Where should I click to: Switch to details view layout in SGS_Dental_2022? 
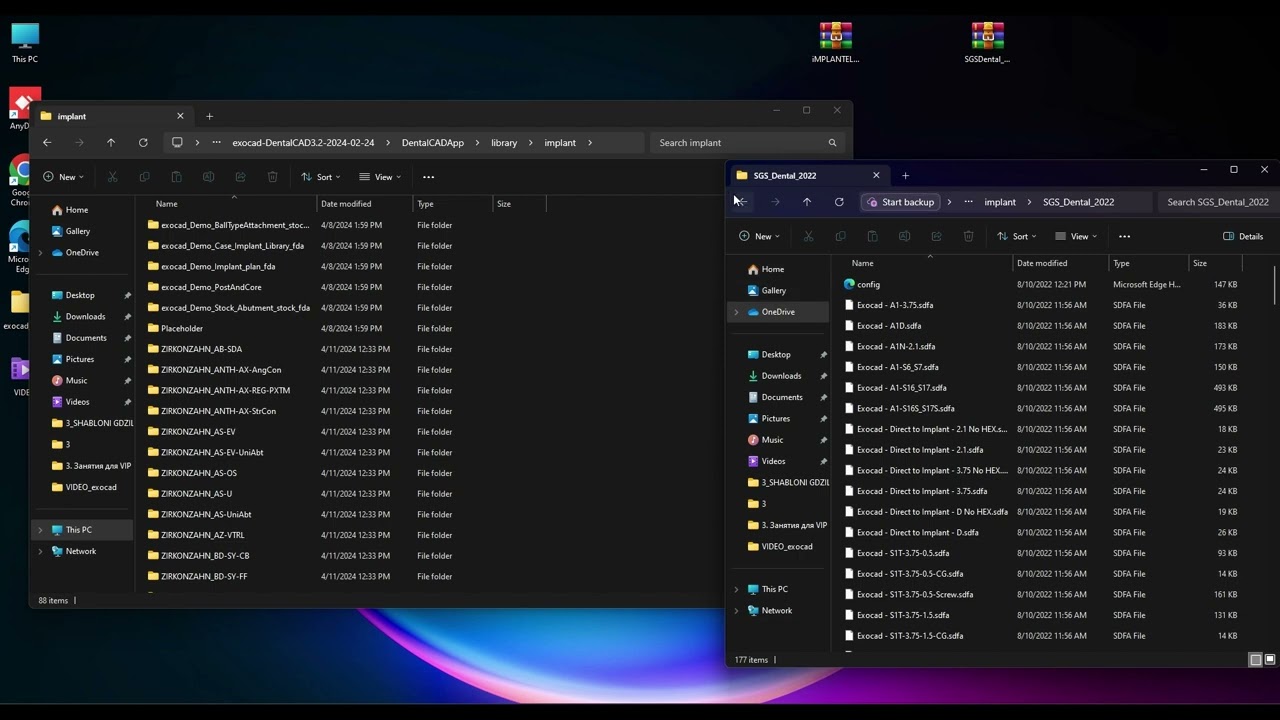pyautogui.click(x=1256, y=659)
